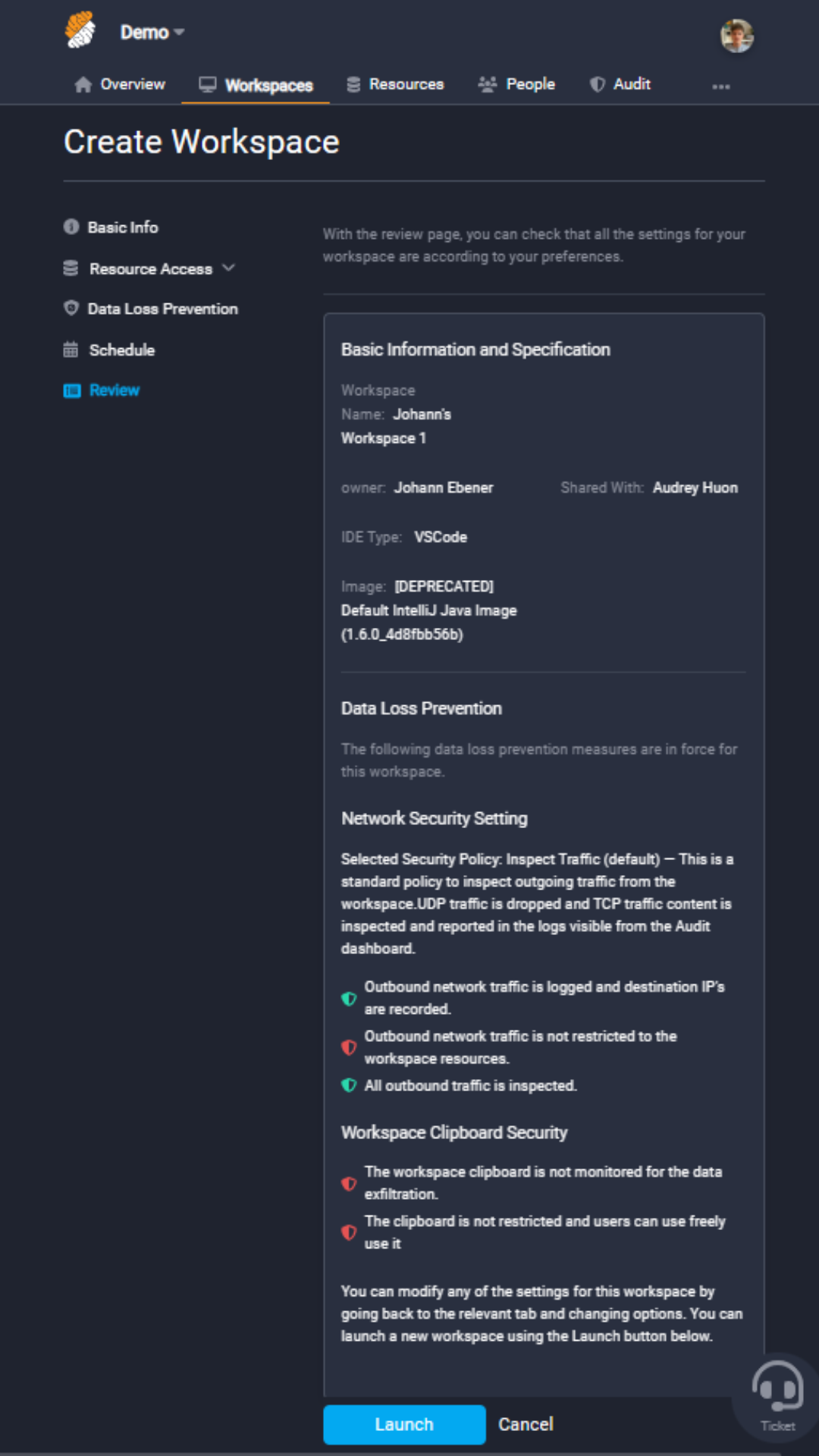Image resolution: width=819 pixels, height=1456 pixels.
Task: Click the app logo icon in header
Action: [80, 30]
